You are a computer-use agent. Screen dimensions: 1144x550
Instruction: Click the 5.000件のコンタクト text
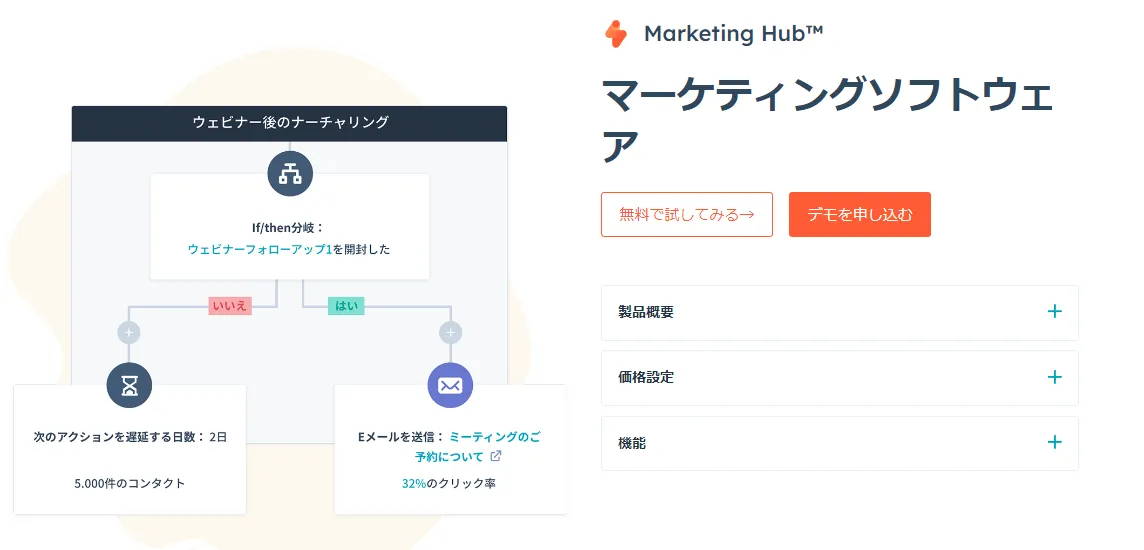(x=130, y=483)
